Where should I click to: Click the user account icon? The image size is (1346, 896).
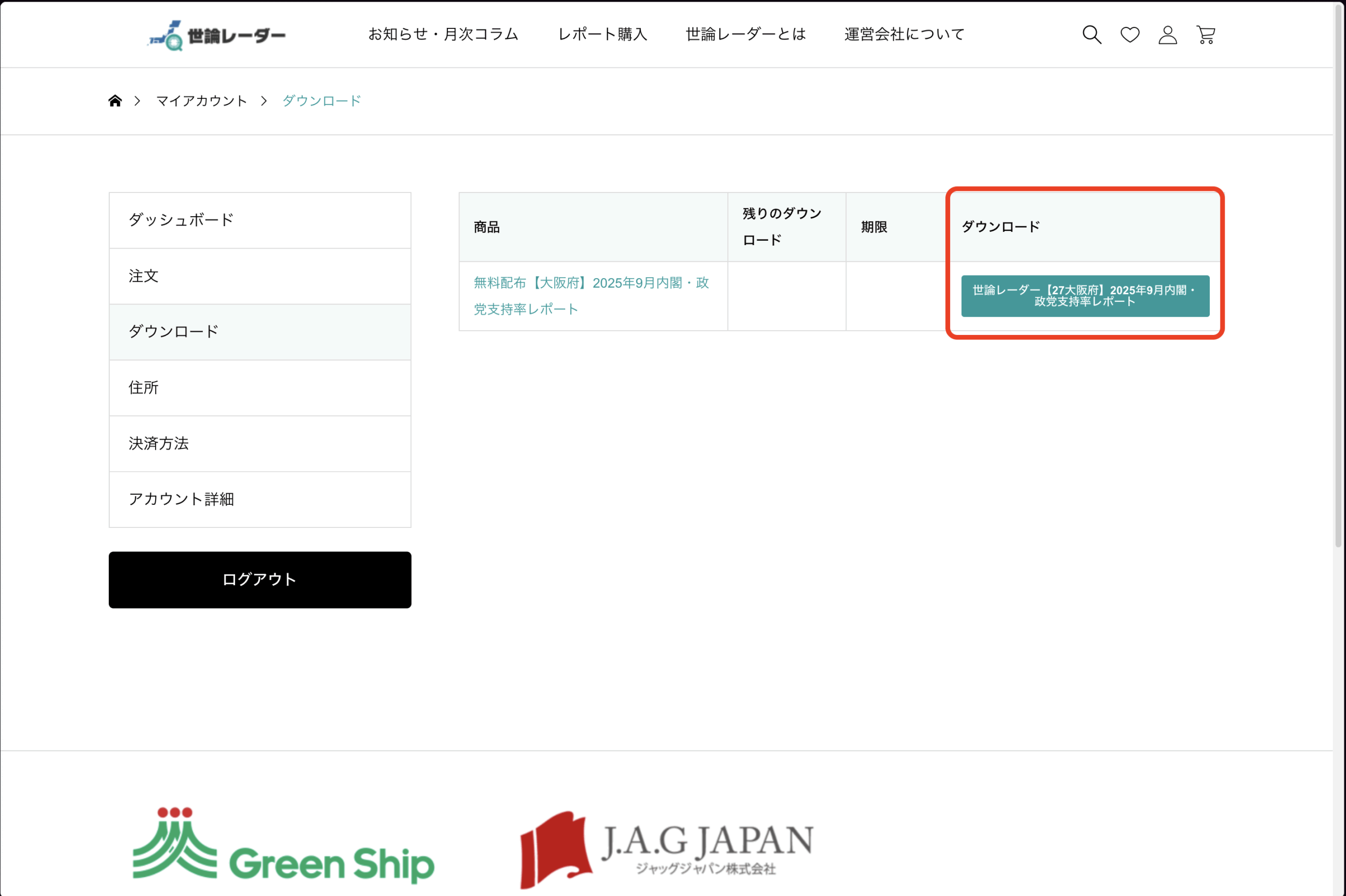(x=1167, y=35)
